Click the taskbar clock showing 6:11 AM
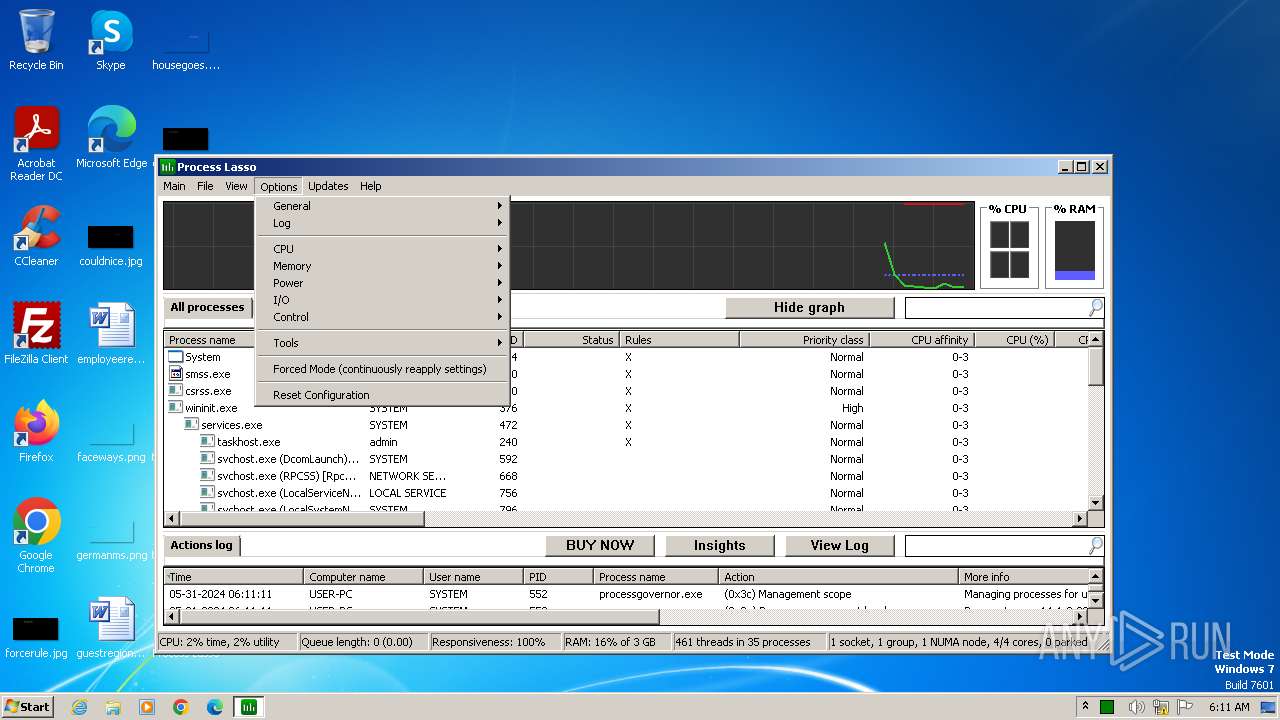The image size is (1280, 720). click(1229, 707)
